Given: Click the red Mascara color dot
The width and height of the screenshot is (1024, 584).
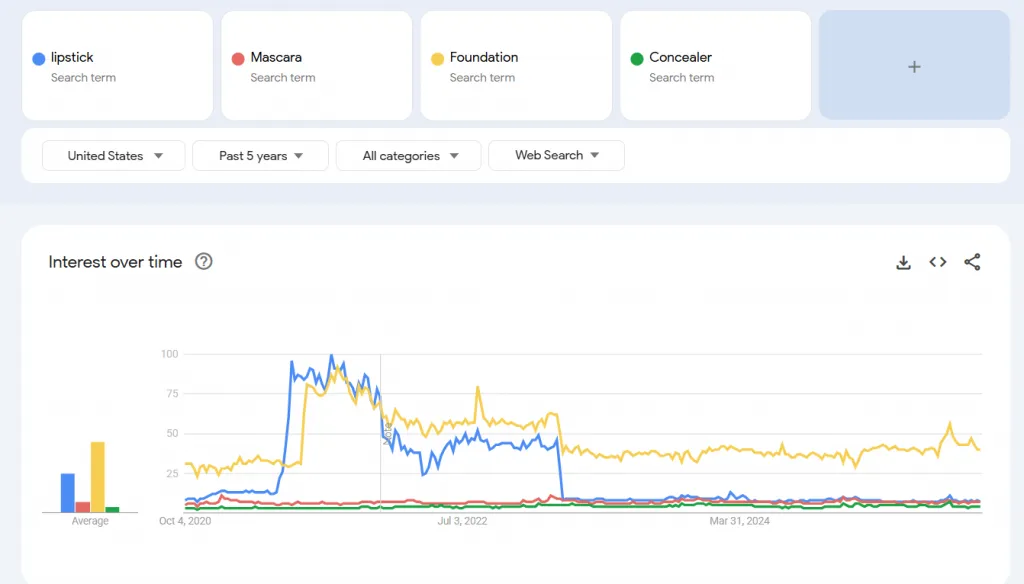Looking at the screenshot, I should point(238,59).
